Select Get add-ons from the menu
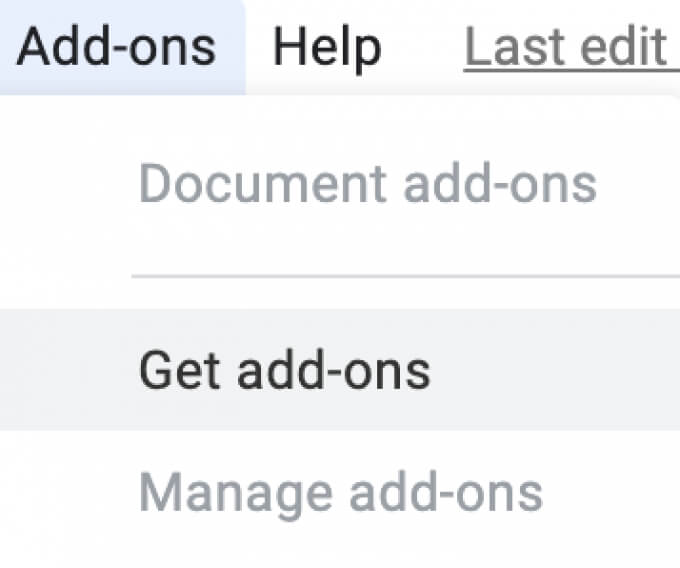Screen dimensions: 680x568 tap(340, 370)
